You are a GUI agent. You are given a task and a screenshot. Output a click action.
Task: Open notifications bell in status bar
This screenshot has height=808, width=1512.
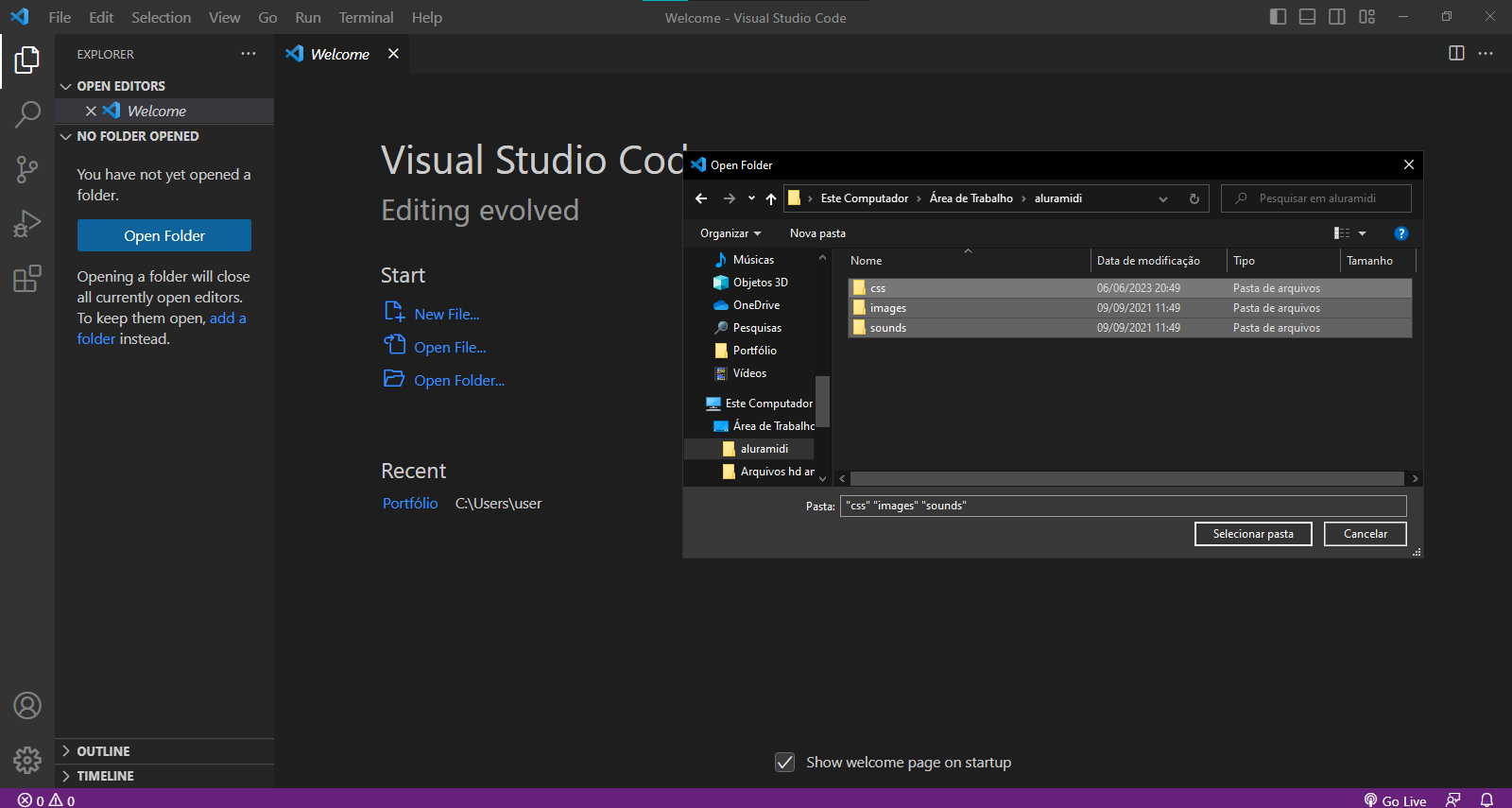point(1486,799)
